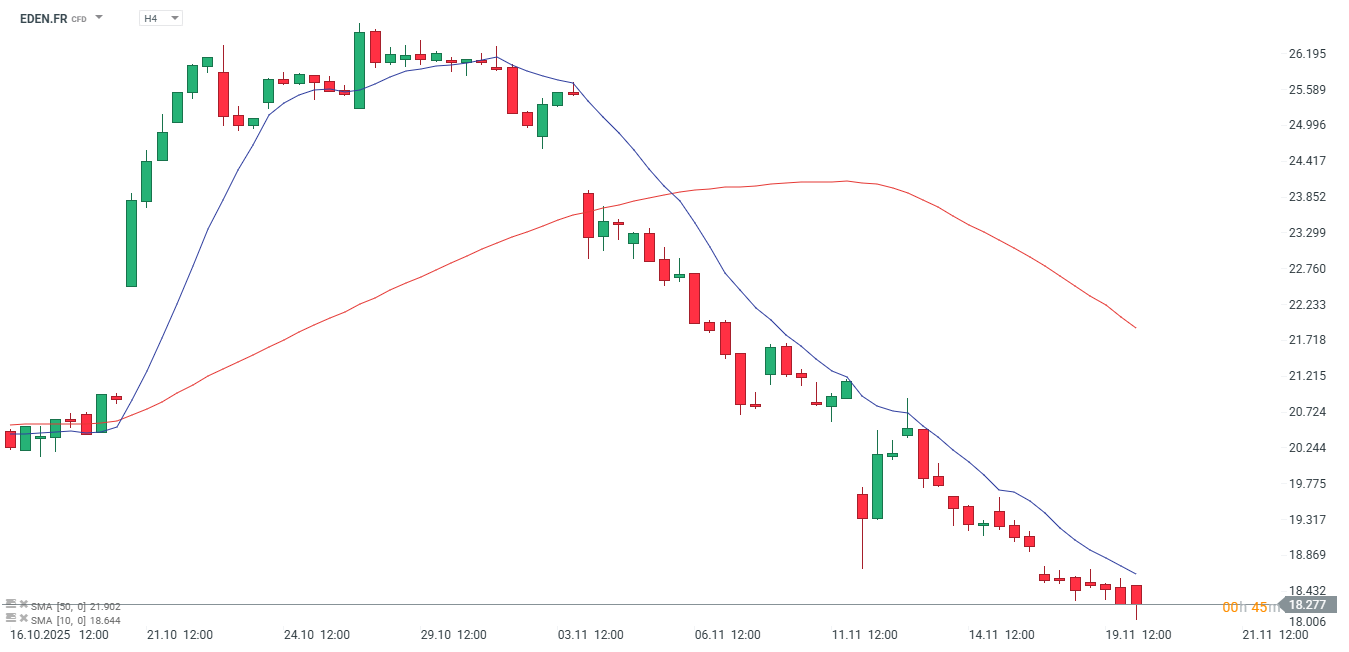Click the orange candle countdown timer

(x=1244, y=607)
